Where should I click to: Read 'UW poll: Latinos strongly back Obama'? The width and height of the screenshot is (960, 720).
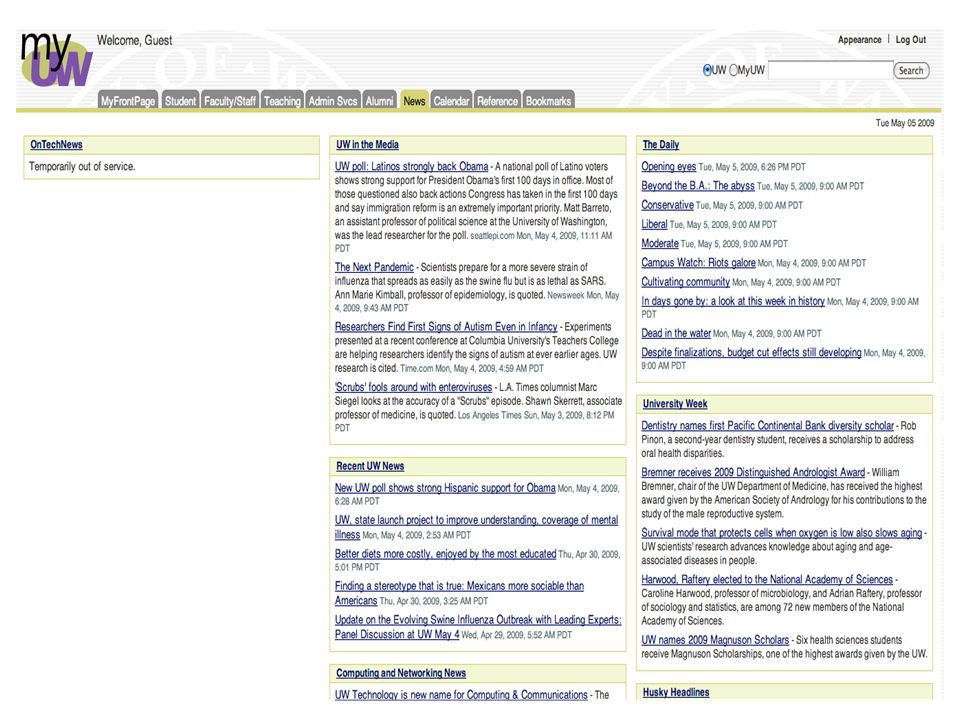click(411, 166)
